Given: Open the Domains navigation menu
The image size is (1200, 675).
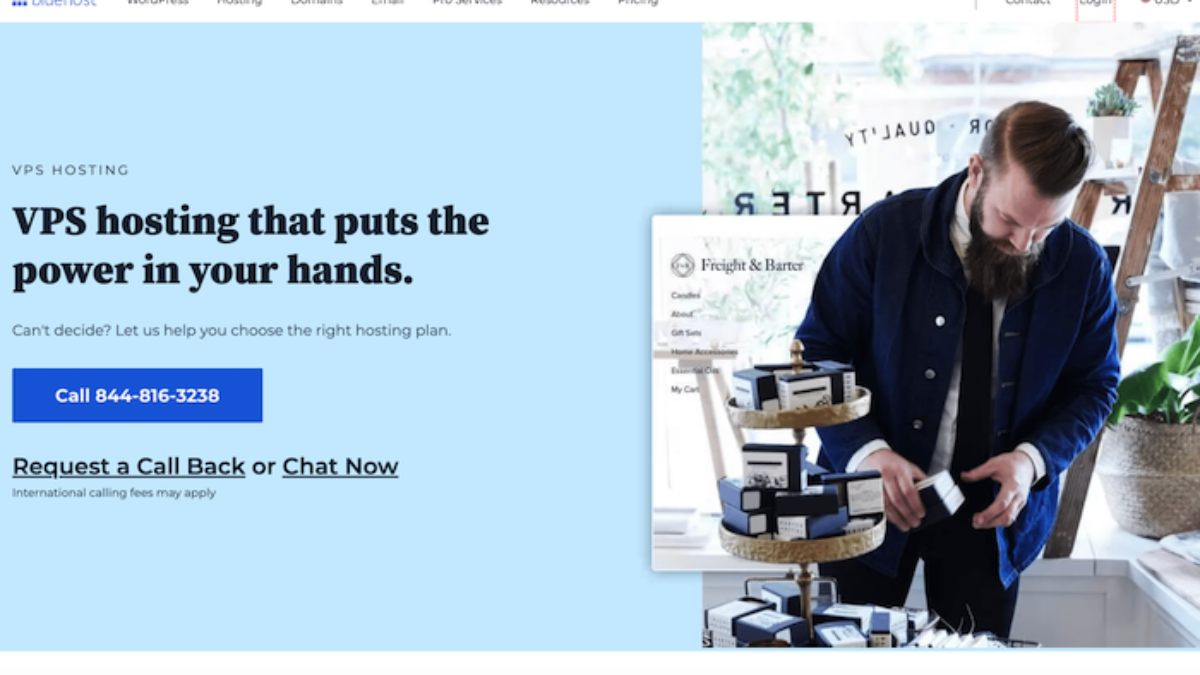Looking at the screenshot, I should (316, 3).
